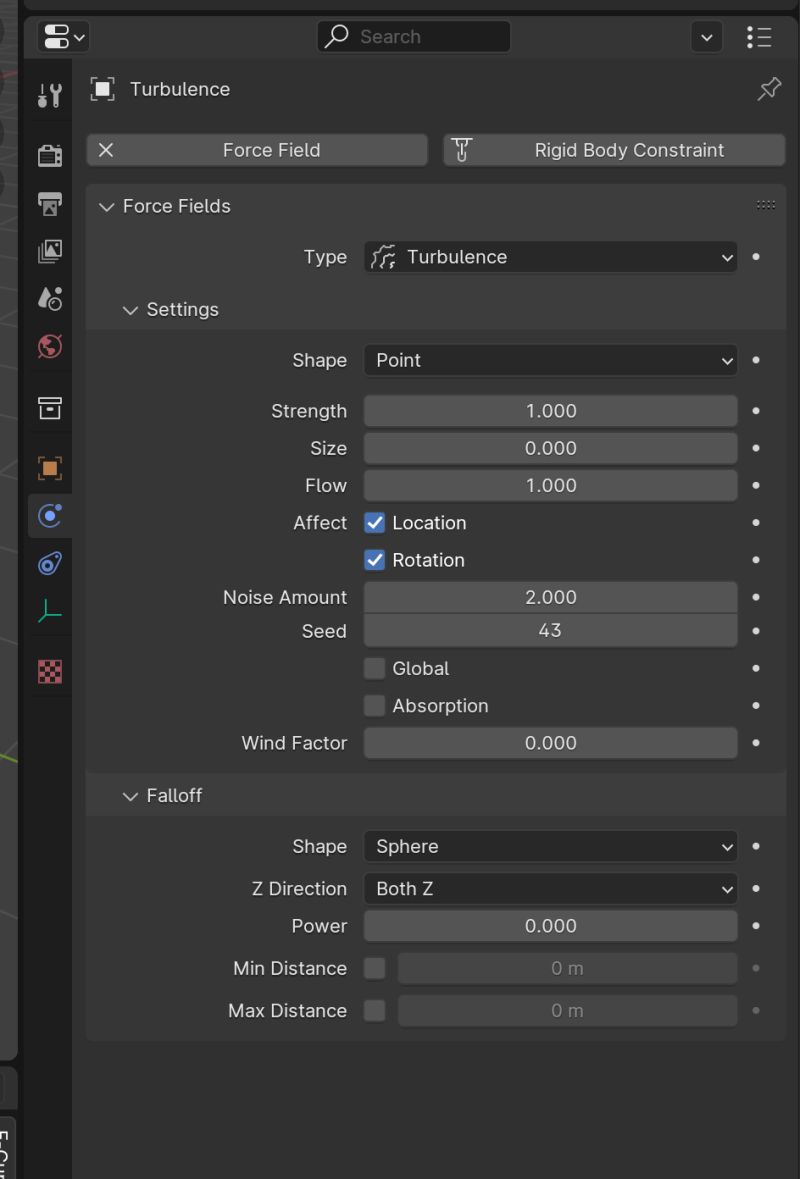Open the falloff Shape dropdown
This screenshot has height=1179, width=800.
550,845
